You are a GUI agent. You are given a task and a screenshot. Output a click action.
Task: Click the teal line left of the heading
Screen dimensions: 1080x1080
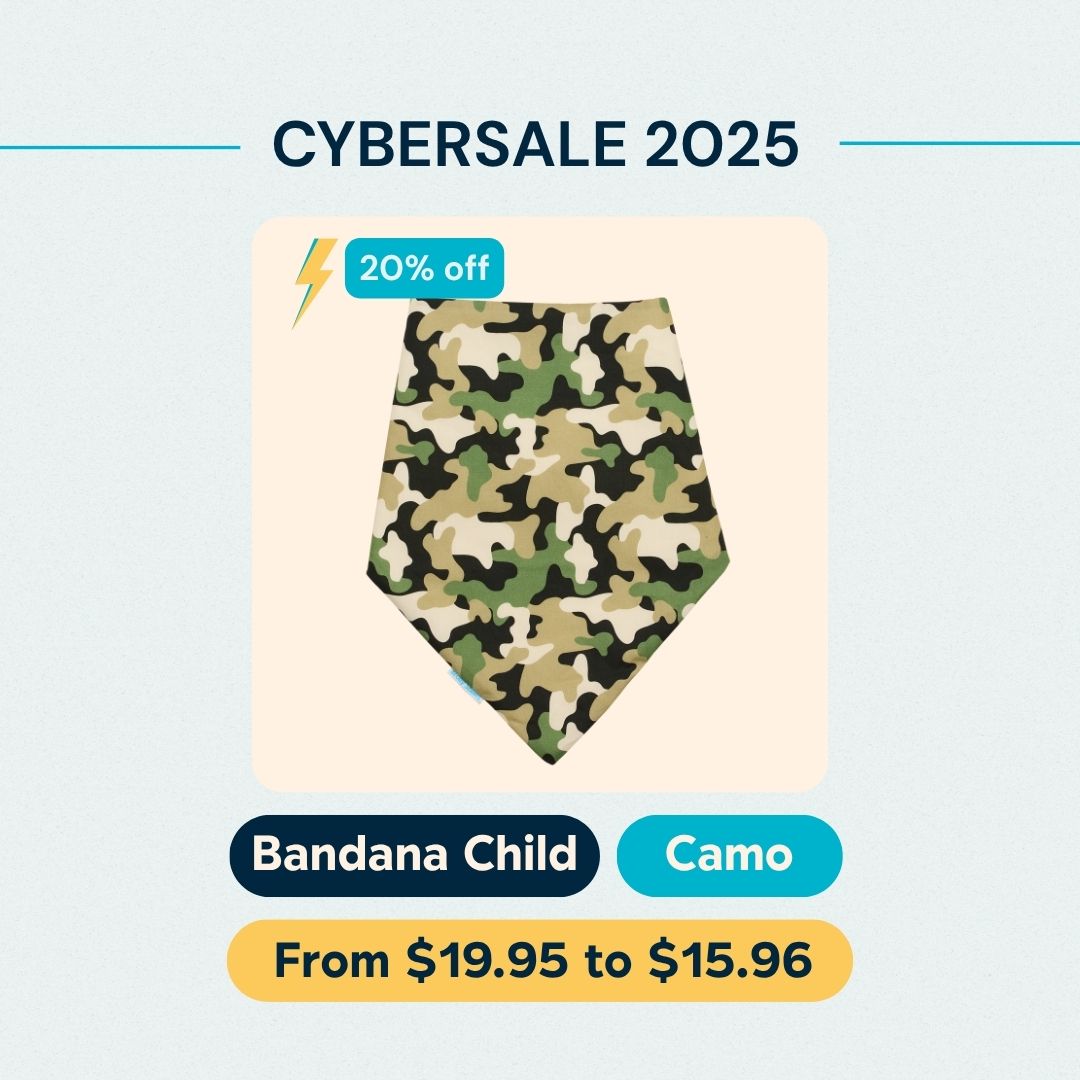point(120,147)
